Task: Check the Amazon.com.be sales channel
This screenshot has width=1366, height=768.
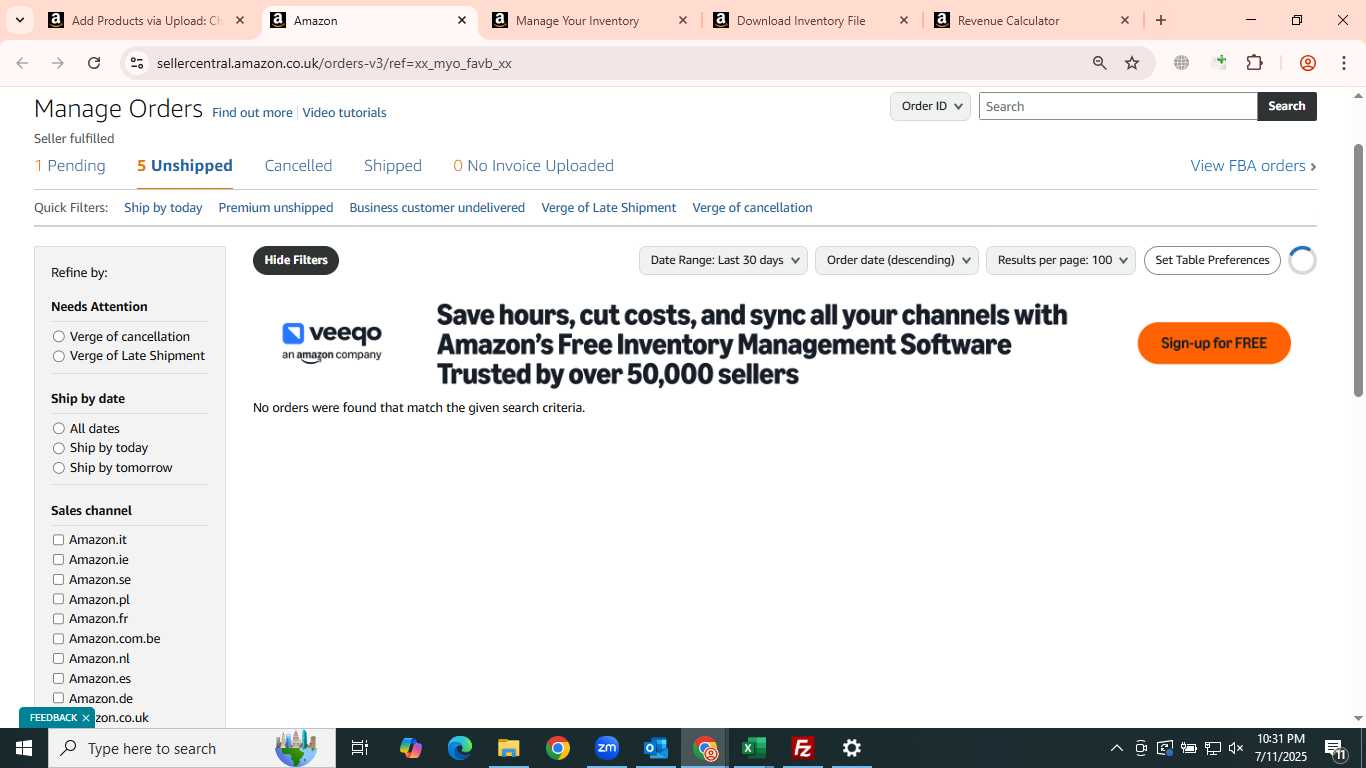Action: coord(58,639)
